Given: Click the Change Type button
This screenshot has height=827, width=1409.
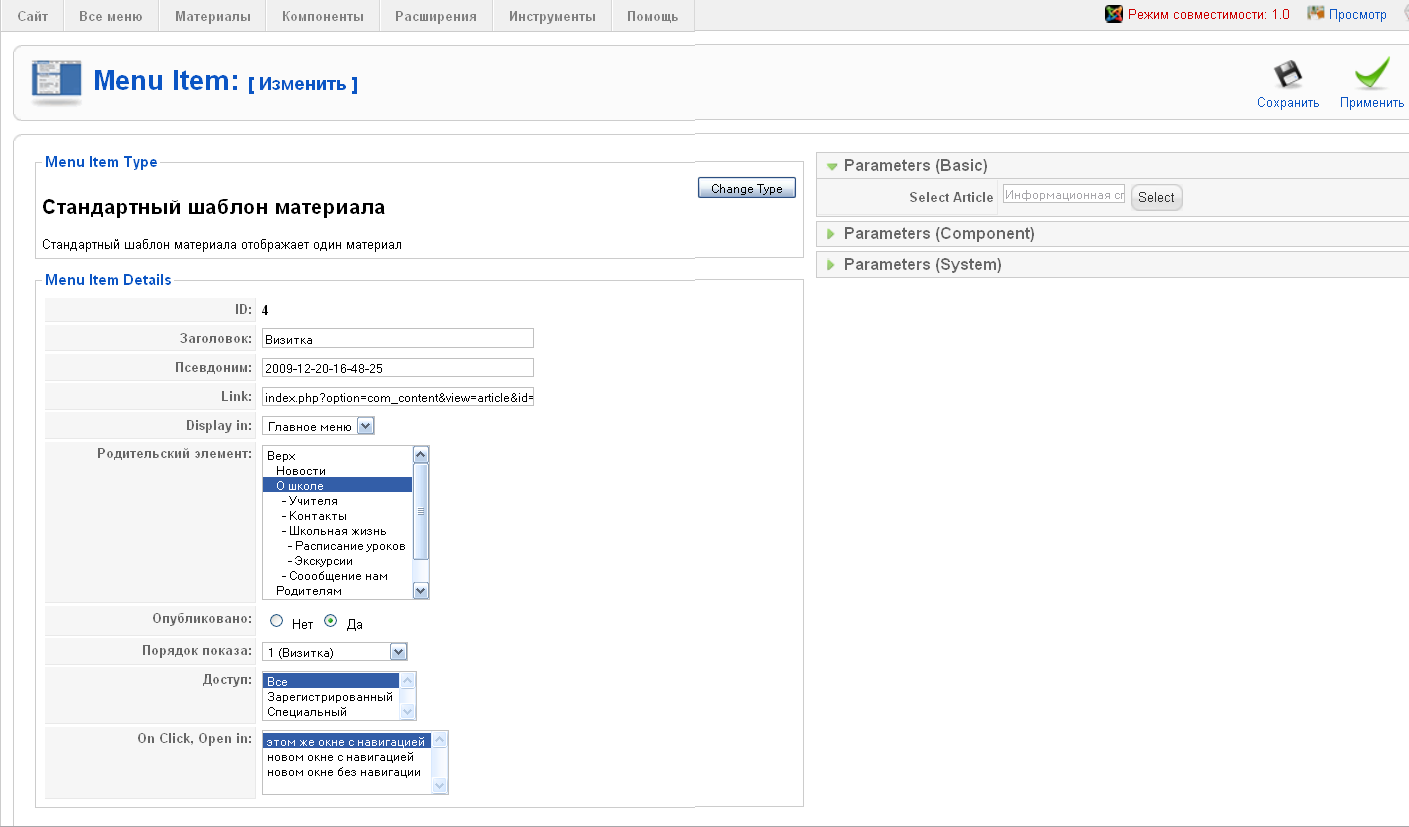Looking at the screenshot, I should point(746,188).
